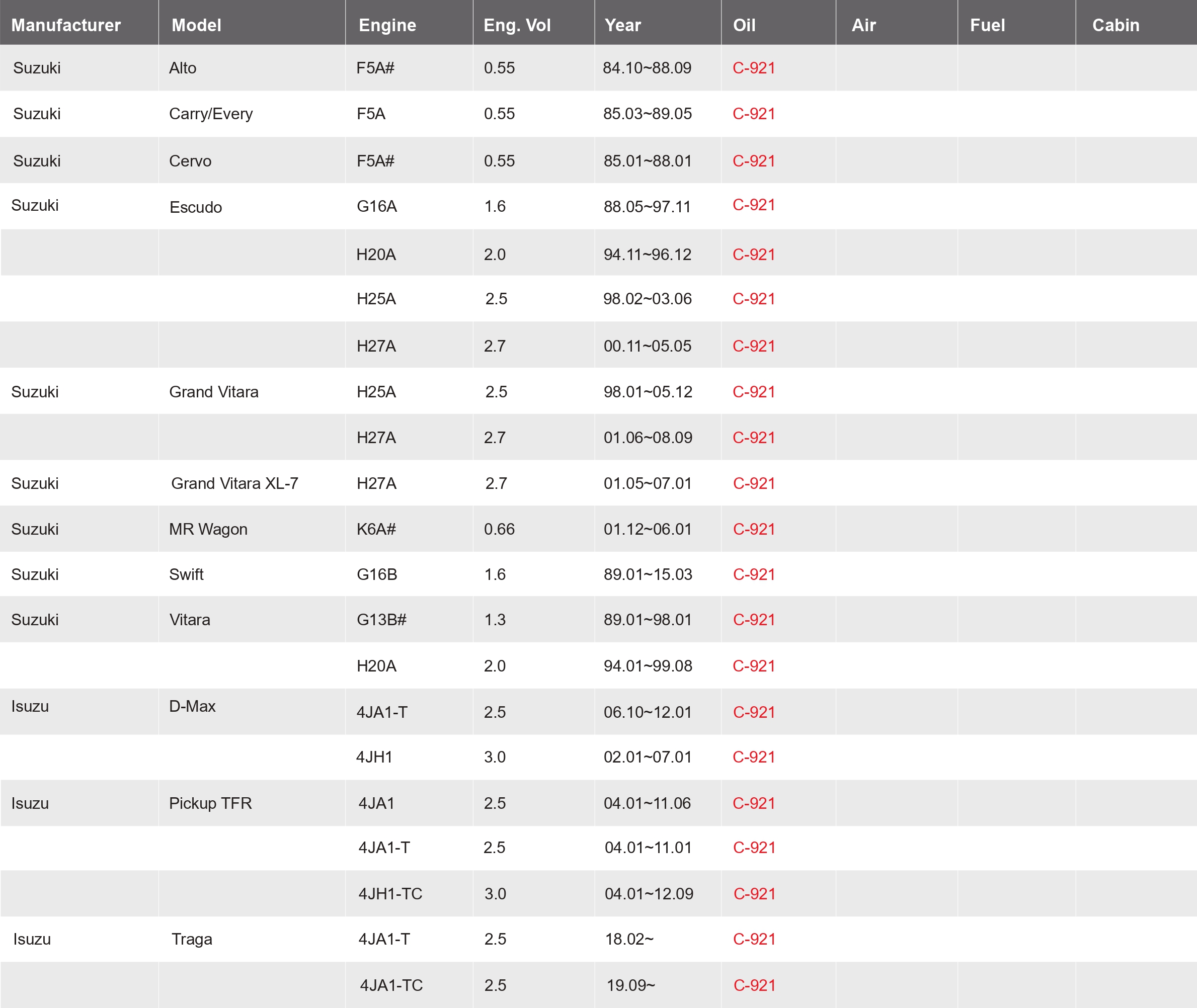Viewport: 1197px width, 1008px height.
Task: Click year 02.01~07.01
Action: point(647,757)
